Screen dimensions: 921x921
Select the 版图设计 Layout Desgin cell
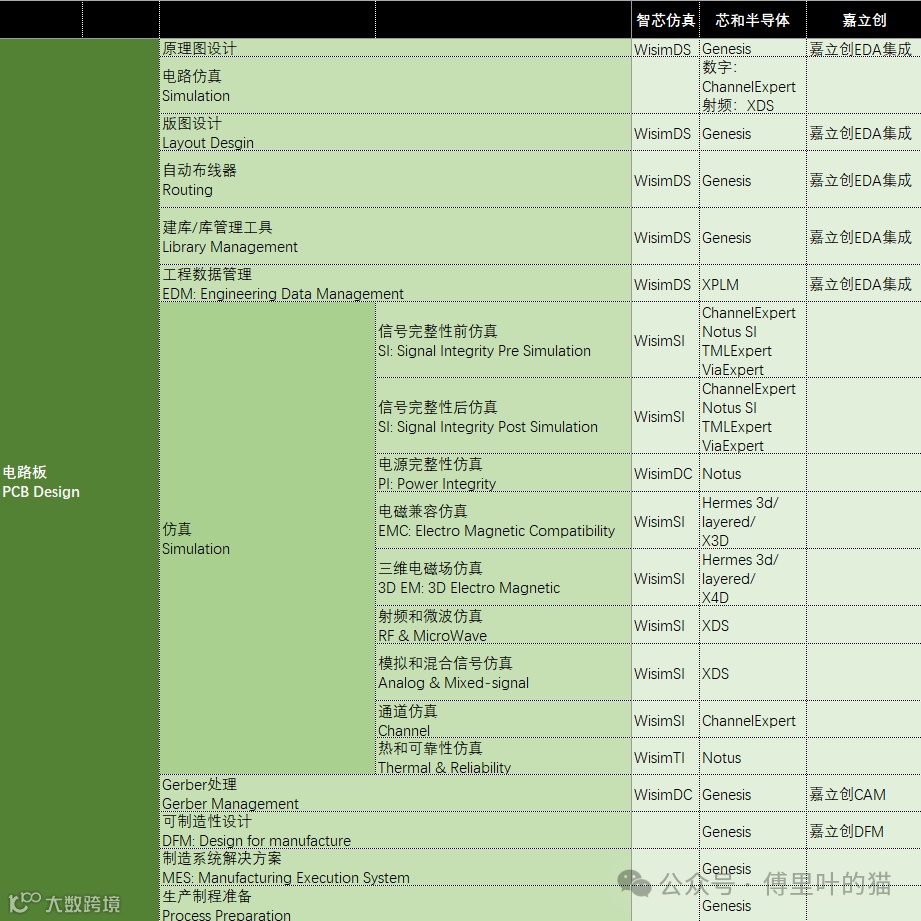[x=395, y=133]
